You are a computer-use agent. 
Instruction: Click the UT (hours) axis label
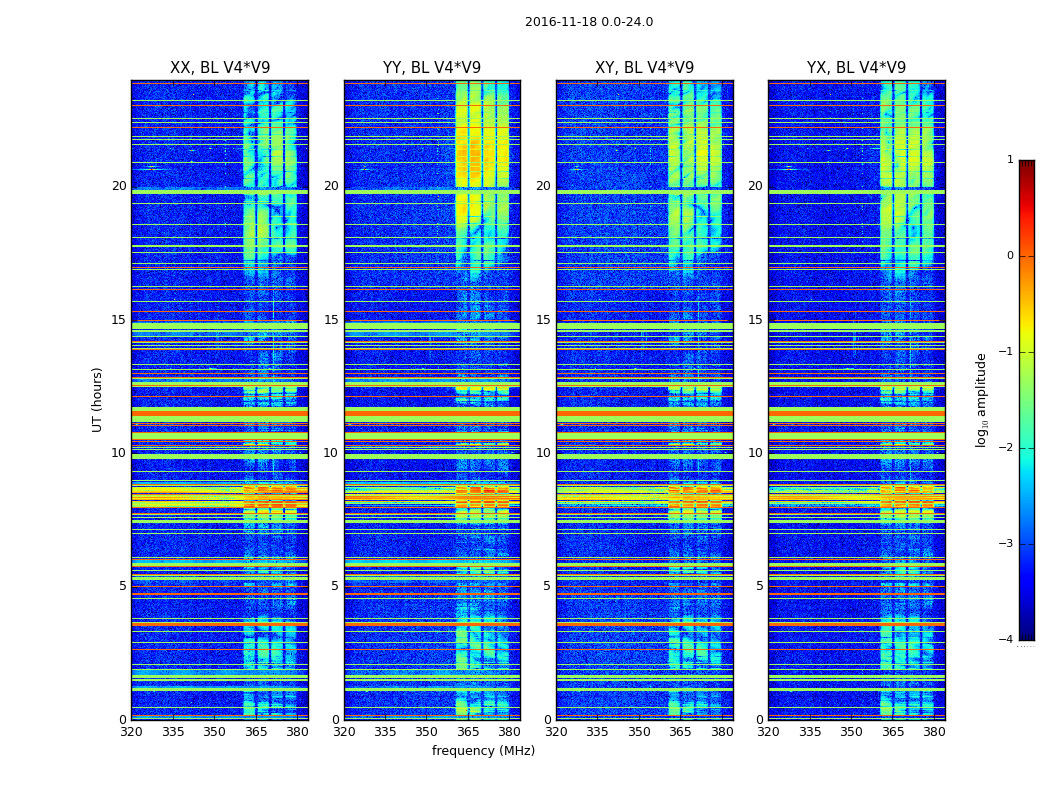pyautogui.click(x=97, y=400)
